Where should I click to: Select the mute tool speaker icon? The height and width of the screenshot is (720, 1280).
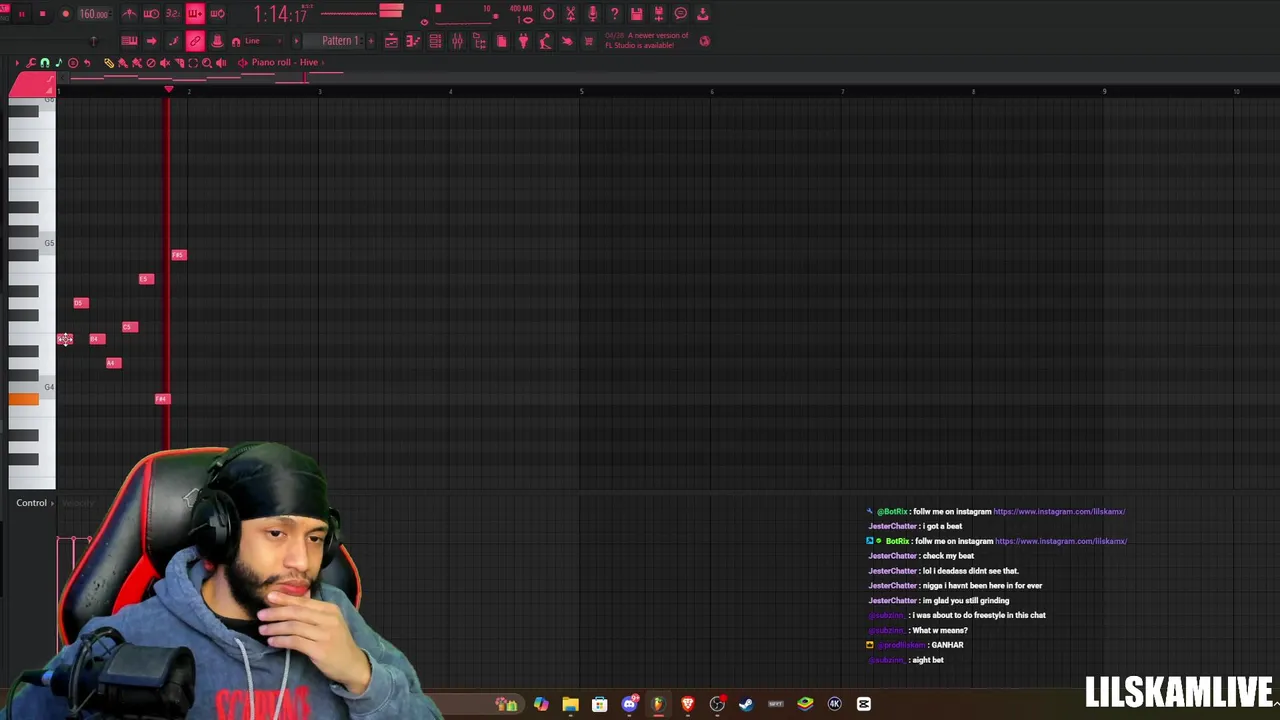(x=165, y=63)
